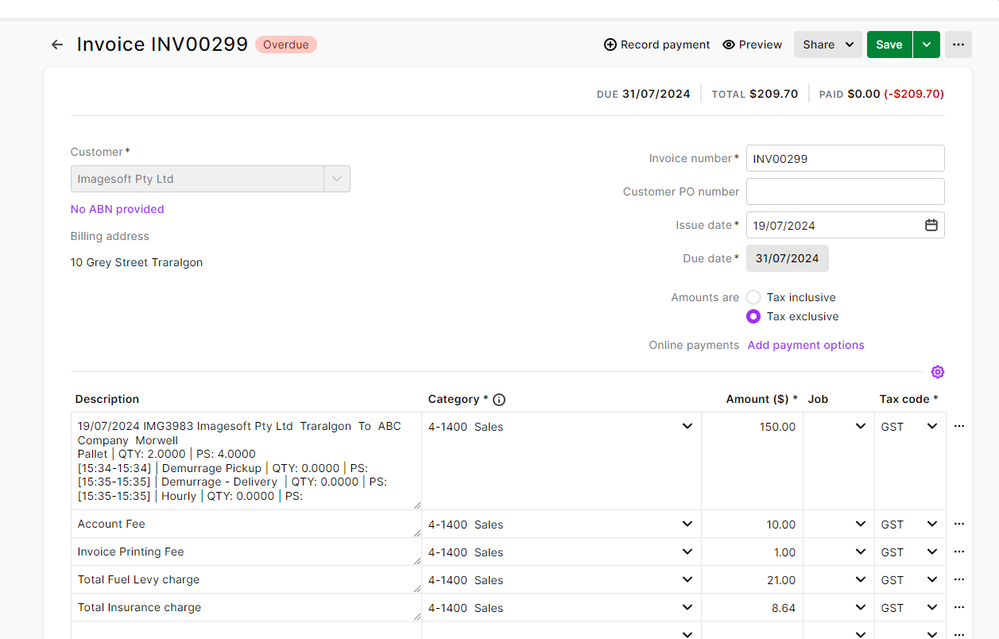
Task: Select the Tax inclusive radio button
Action: [x=753, y=298]
